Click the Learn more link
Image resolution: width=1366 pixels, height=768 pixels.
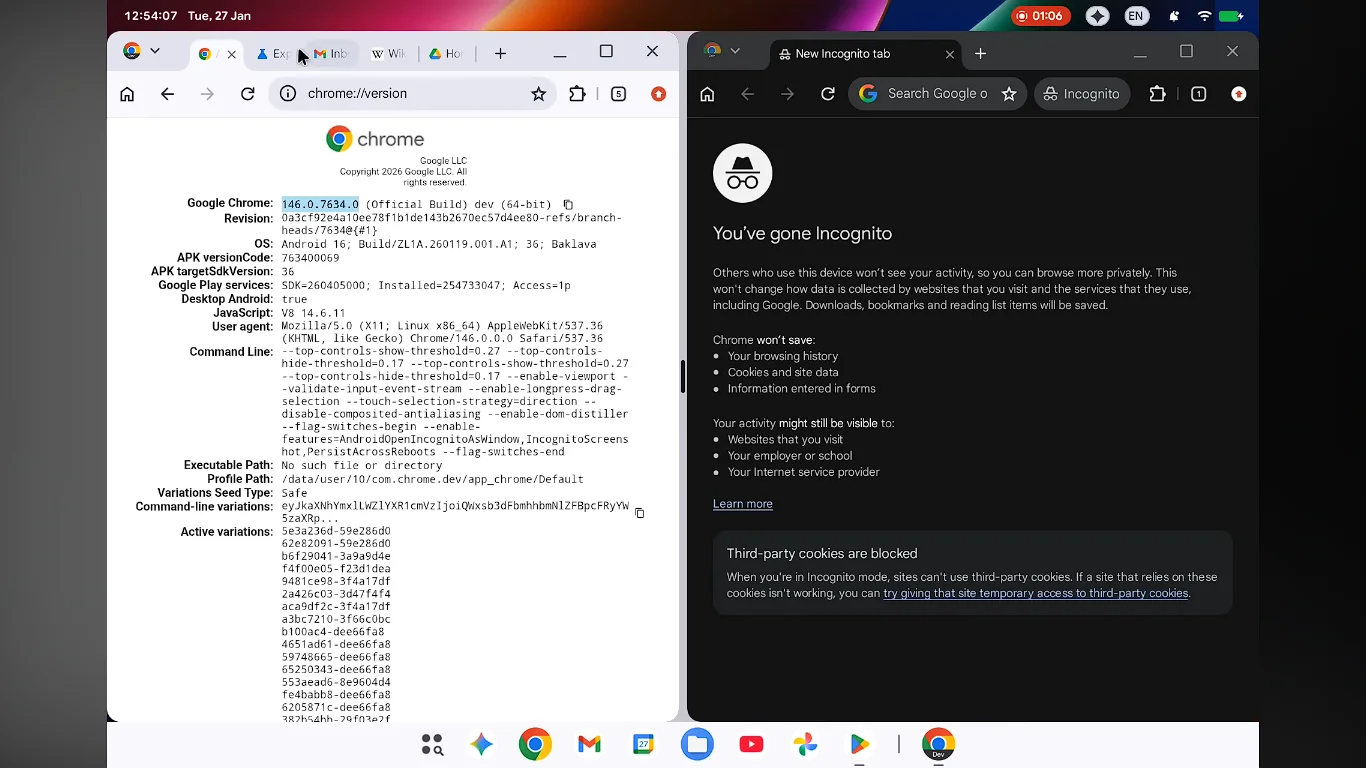(742, 504)
